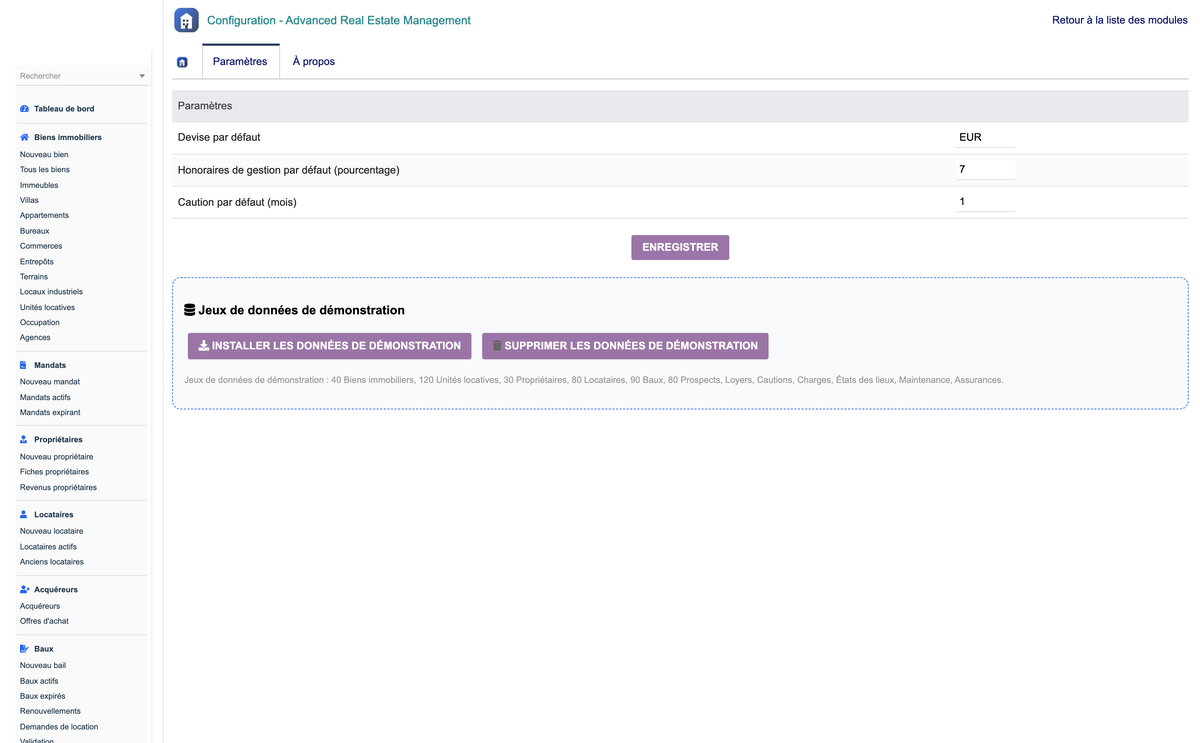Open Anciens locataires in sidebar
1200x743 pixels.
click(52, 561)
